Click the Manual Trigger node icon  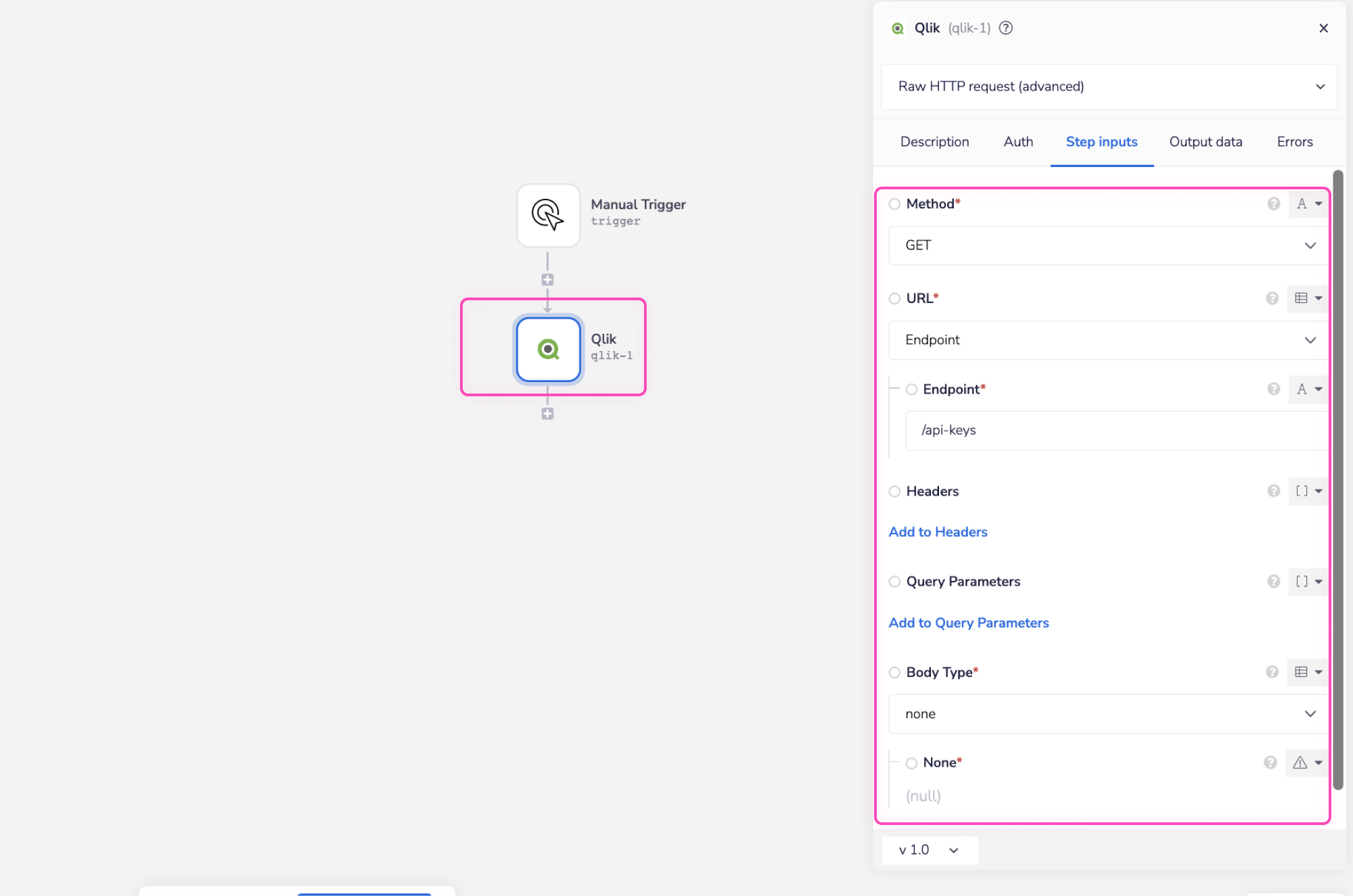[x=548, y=215]
